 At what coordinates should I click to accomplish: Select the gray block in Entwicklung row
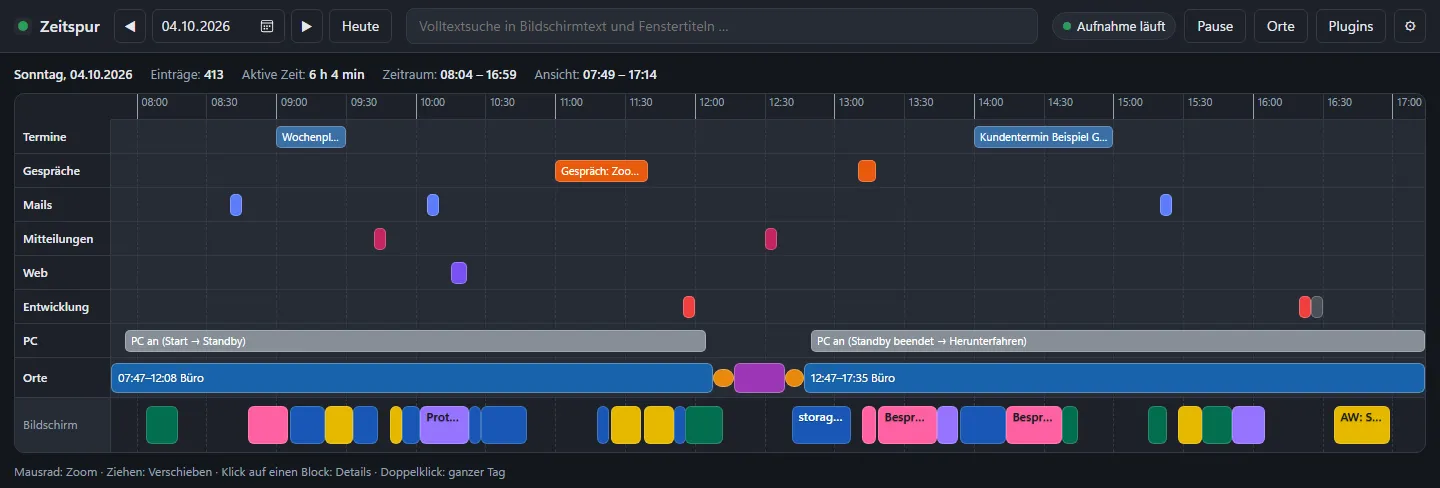click(x=1317, y=307)
